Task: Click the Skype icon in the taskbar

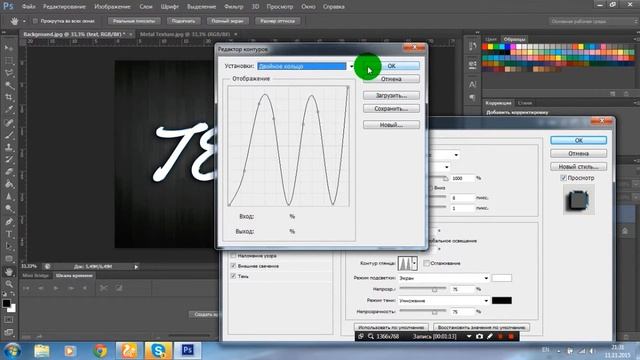Action: pyautogui.click(x=158, y=351)
